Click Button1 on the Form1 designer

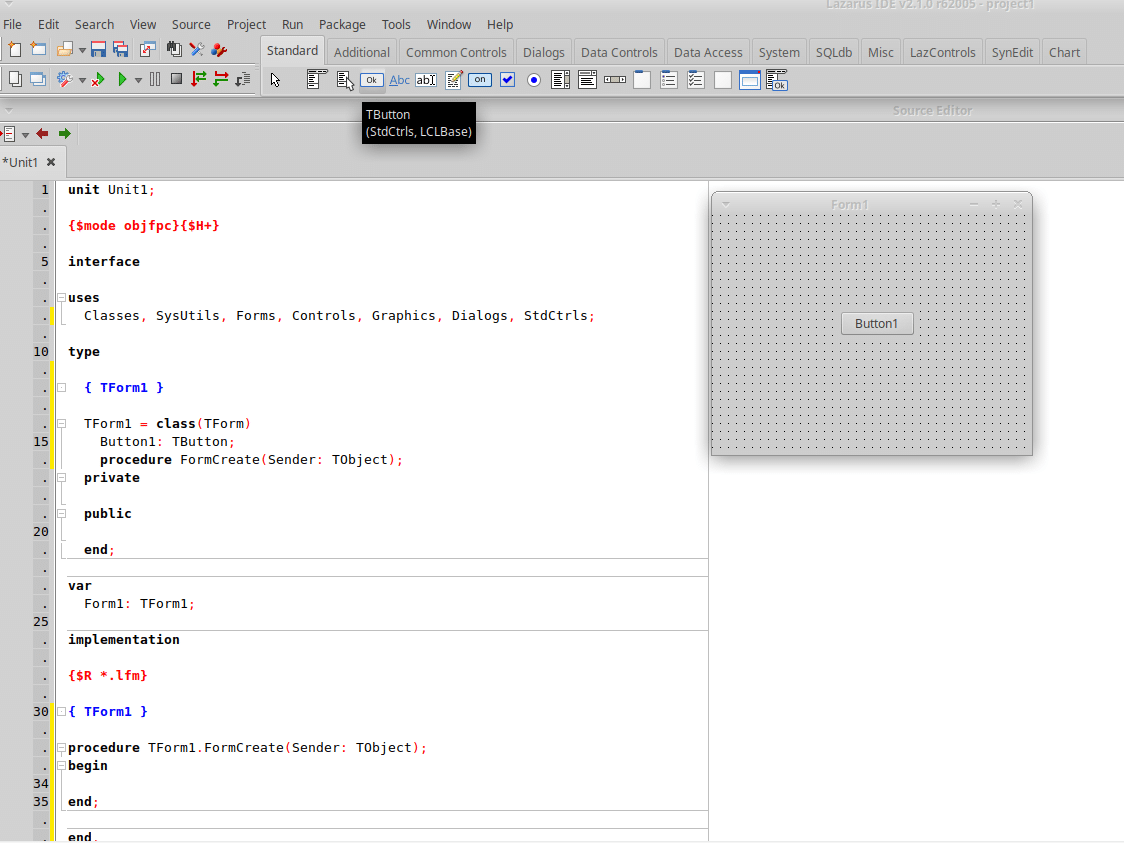click(x=876, y=324)
